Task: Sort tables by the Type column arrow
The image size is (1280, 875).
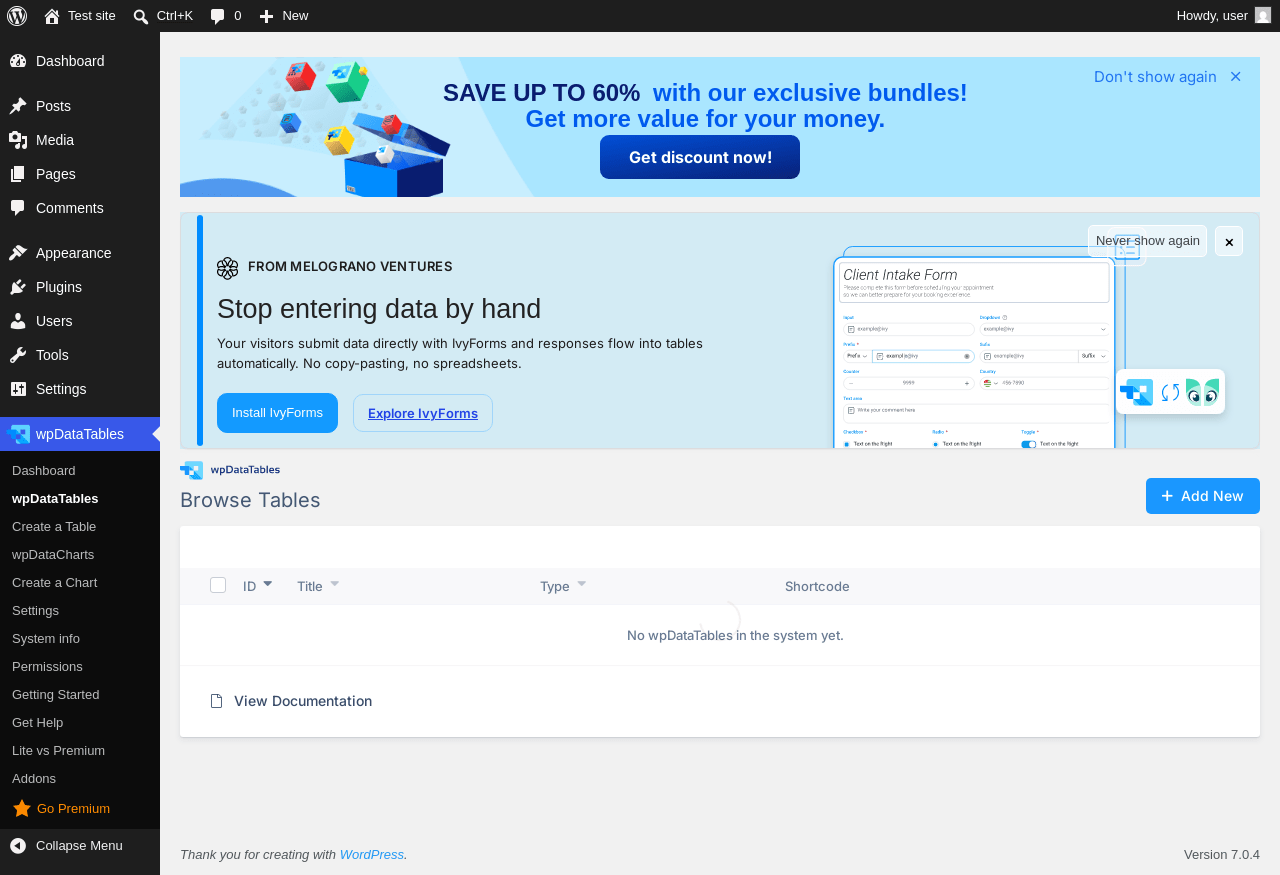Action: click(x=581, y=583)
